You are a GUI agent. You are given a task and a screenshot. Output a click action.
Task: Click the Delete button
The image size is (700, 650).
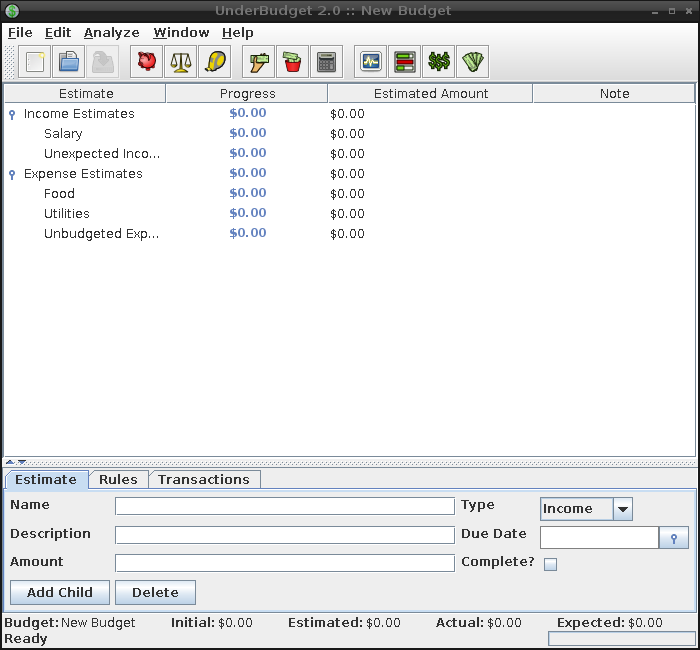coord(155,592)
